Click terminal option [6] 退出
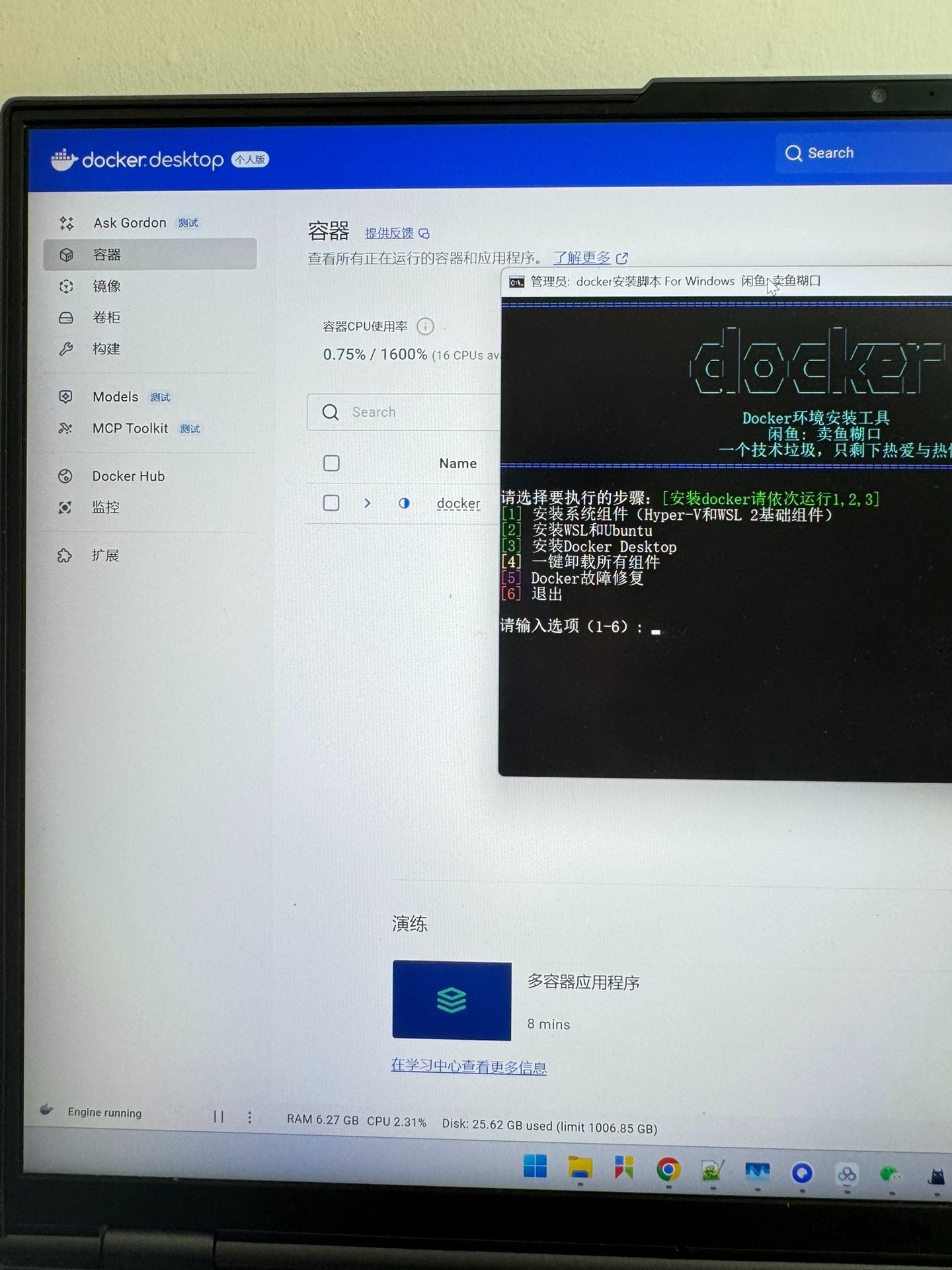Screen dimensions: 952x1270 tap(532, 594)
